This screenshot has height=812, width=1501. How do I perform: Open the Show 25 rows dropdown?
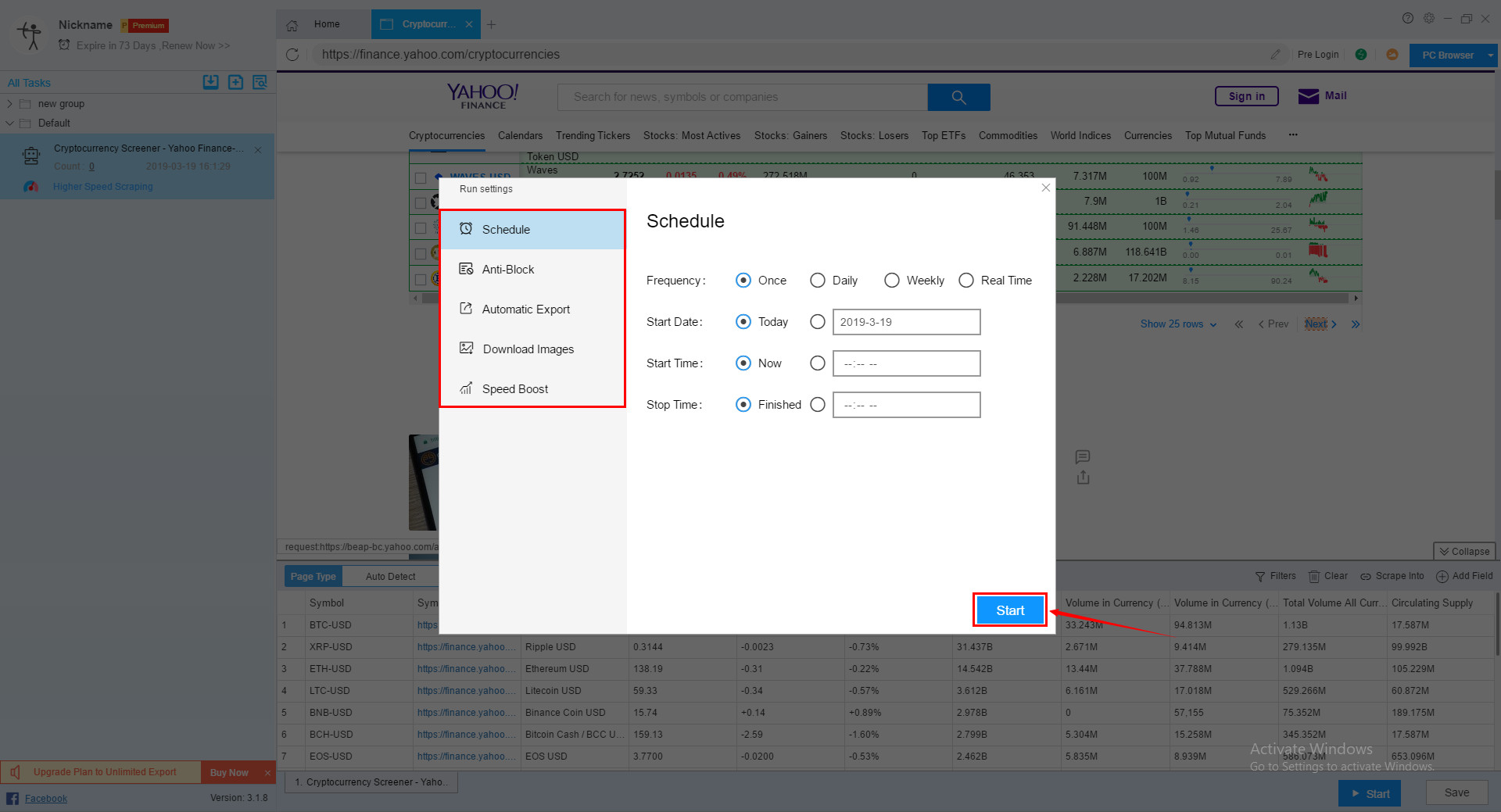[1178, 324]
